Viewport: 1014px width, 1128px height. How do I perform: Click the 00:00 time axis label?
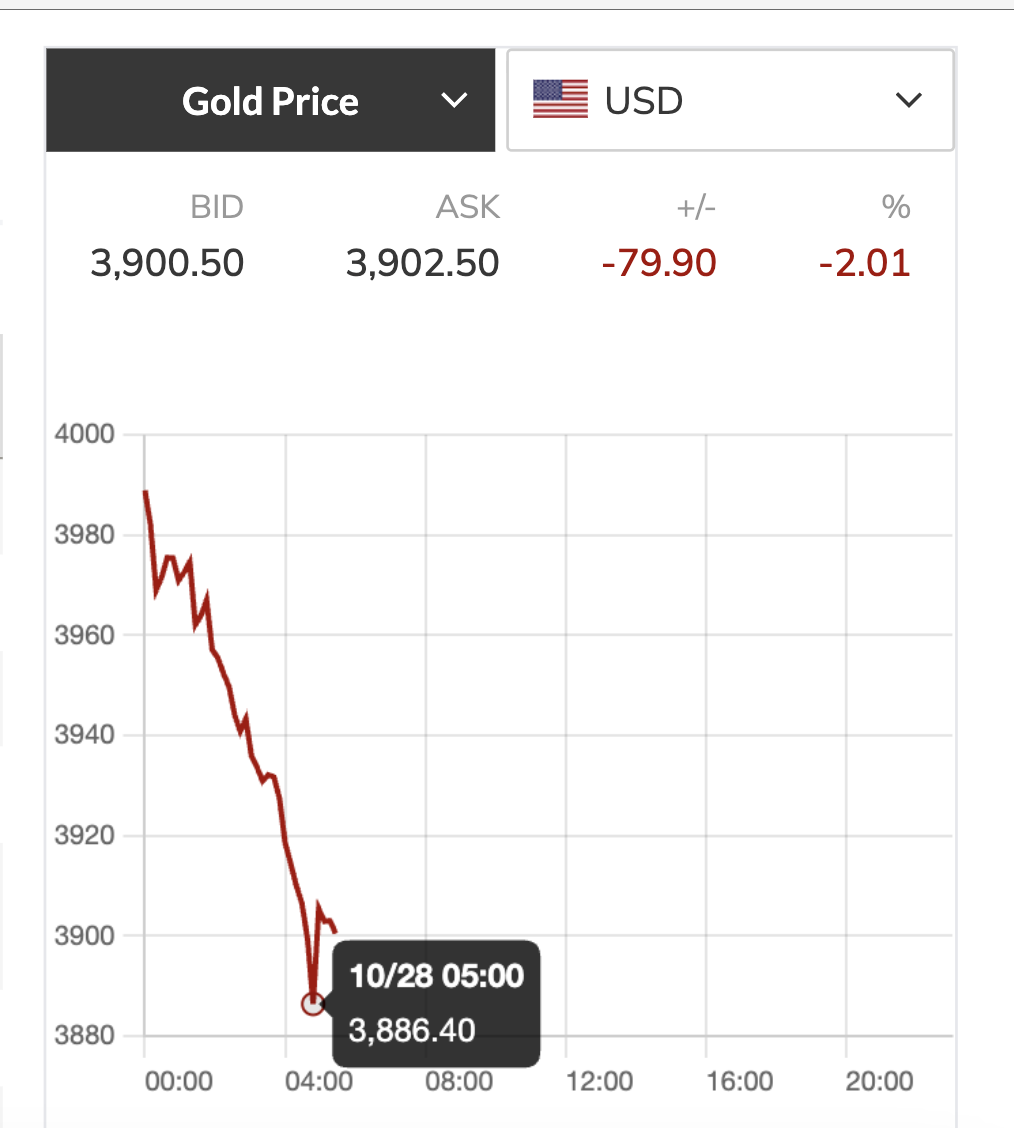tap(179, 1081)
